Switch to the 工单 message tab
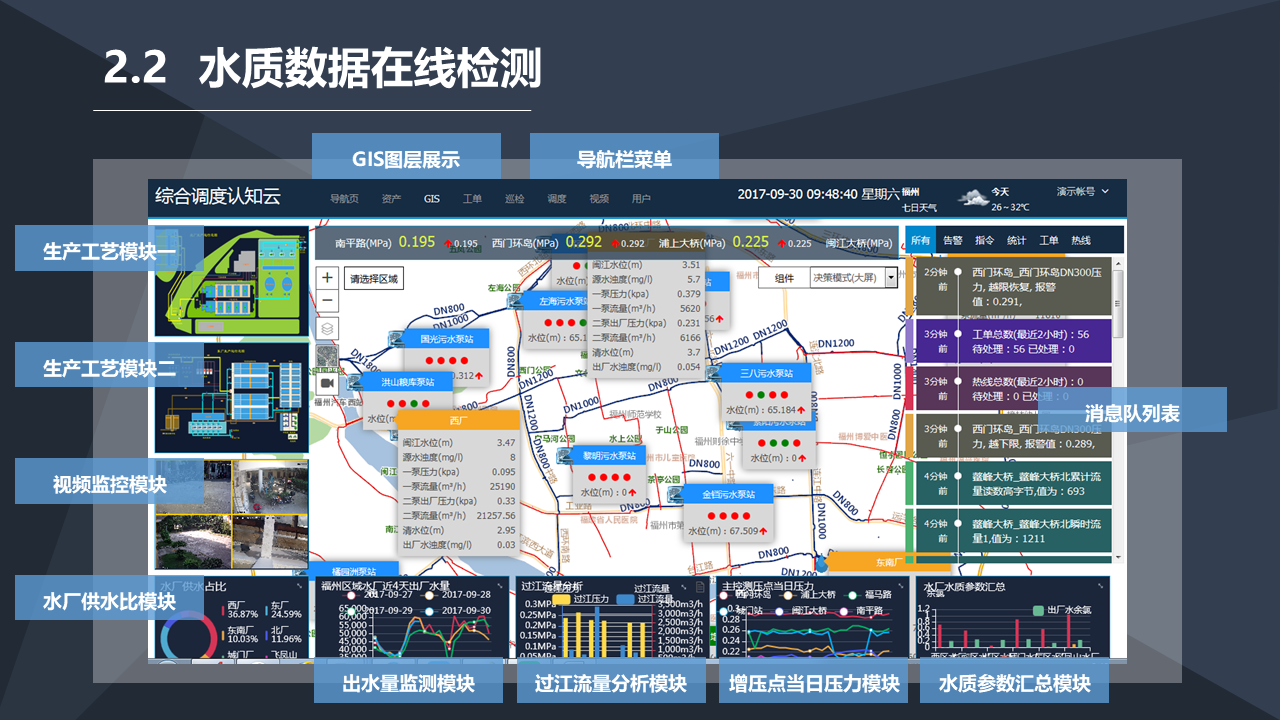1280x720 pixels. coord(1049,240)
